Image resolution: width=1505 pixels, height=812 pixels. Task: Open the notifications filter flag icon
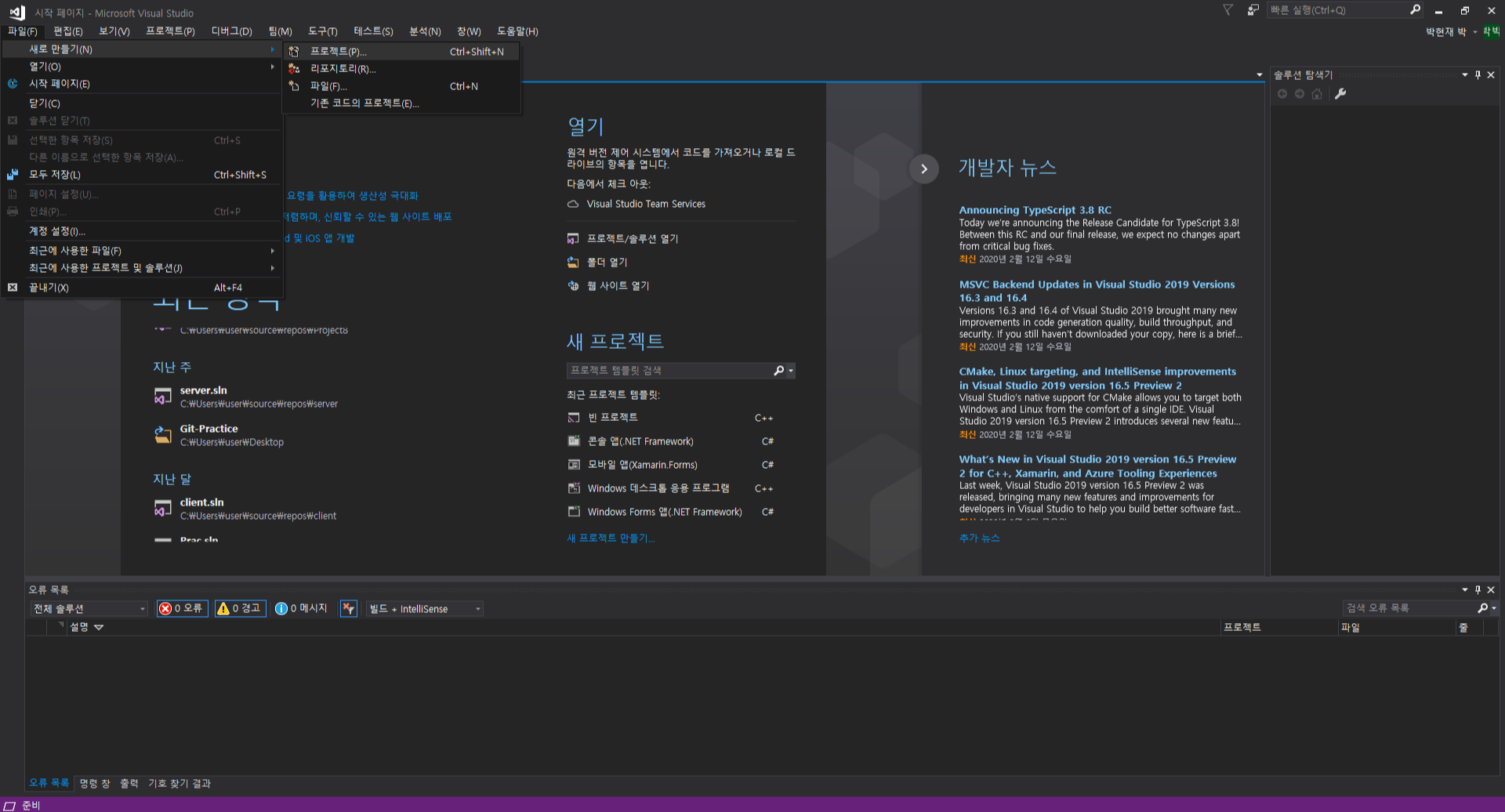point(1228,10)
